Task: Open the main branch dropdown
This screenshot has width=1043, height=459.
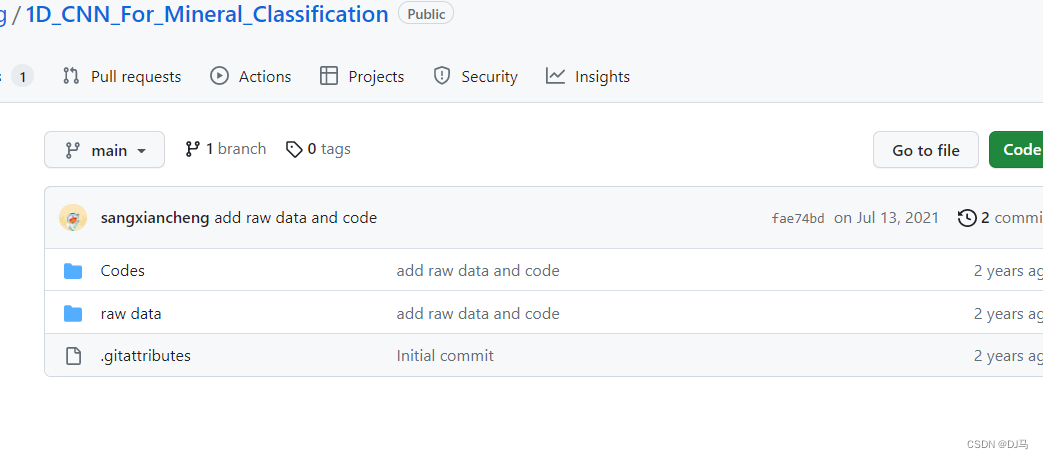Action: coord(104,150)
